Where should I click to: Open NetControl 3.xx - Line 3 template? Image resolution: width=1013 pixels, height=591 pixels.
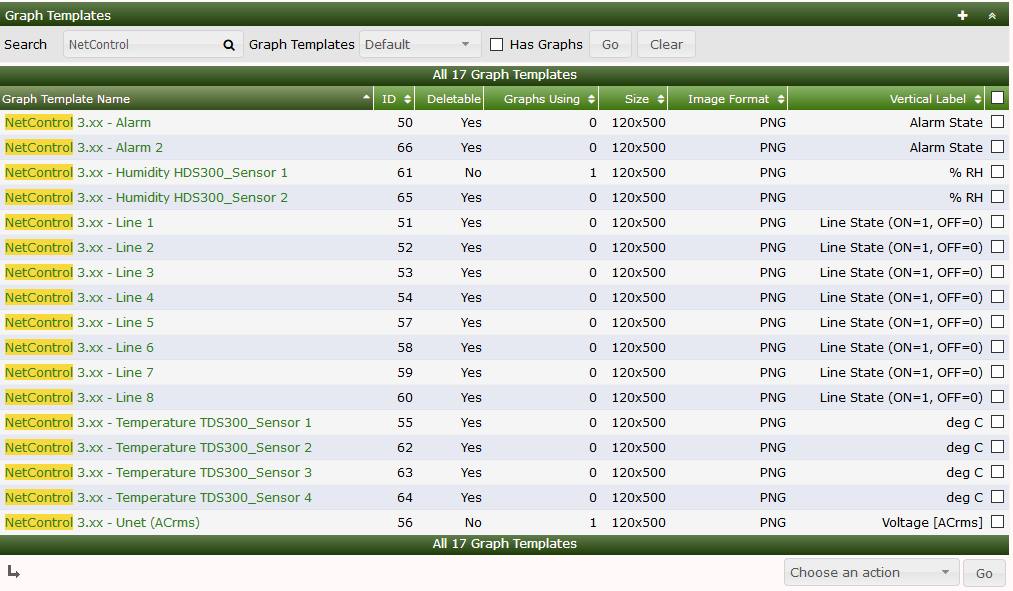79,273
